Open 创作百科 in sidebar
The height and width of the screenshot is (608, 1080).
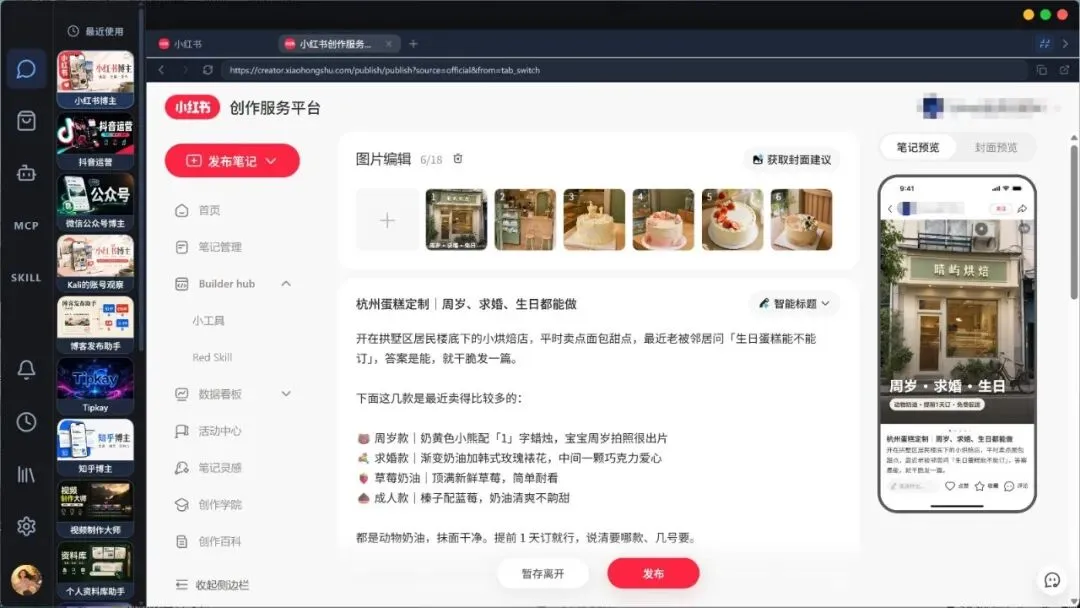click(x=220, y=541)
